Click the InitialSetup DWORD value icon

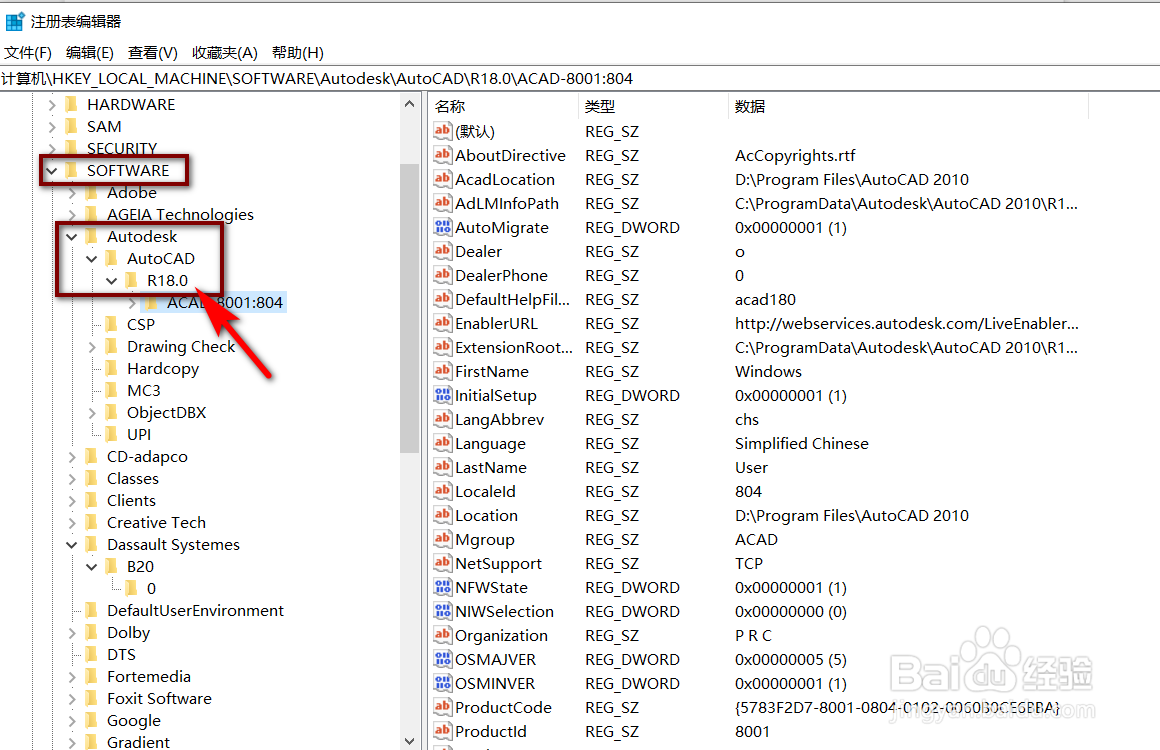[x=442, y=394]
